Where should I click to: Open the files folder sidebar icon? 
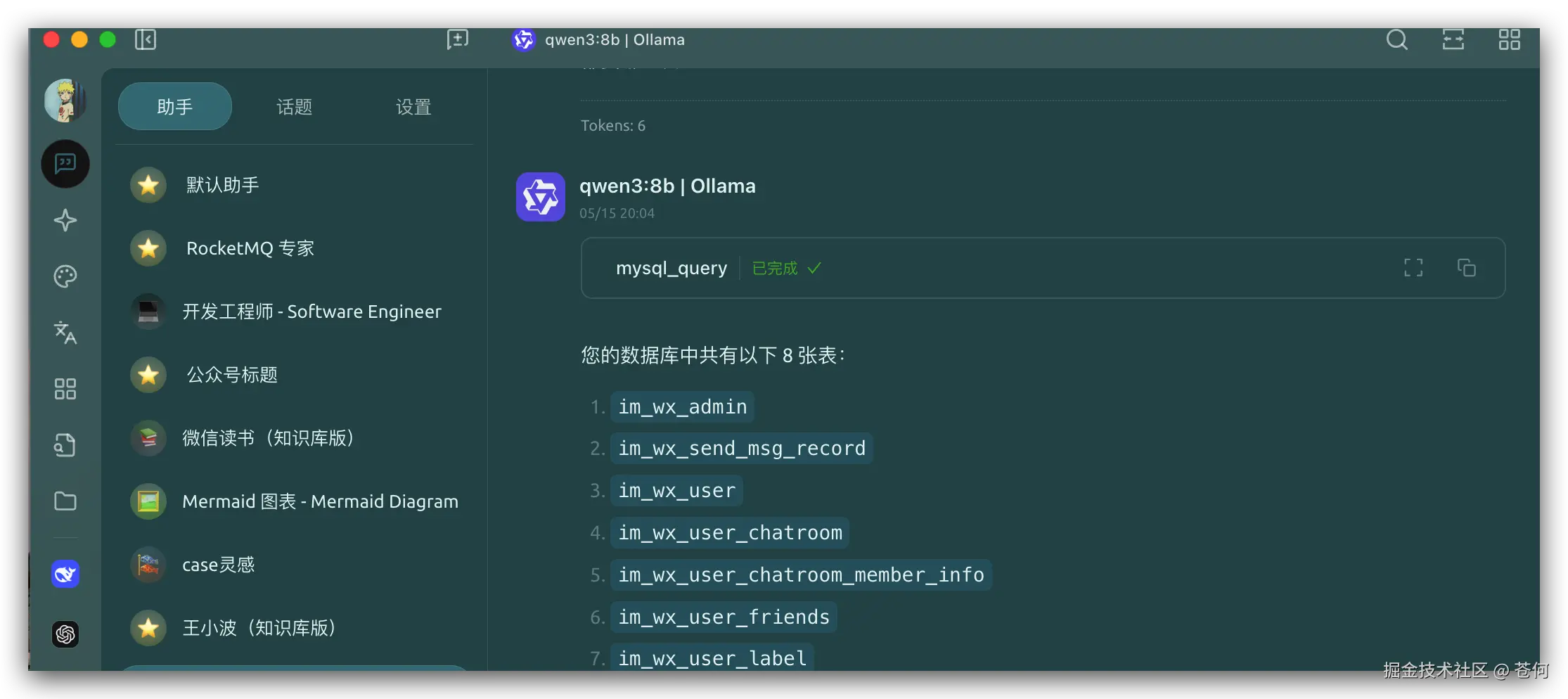tap(65, 501)
